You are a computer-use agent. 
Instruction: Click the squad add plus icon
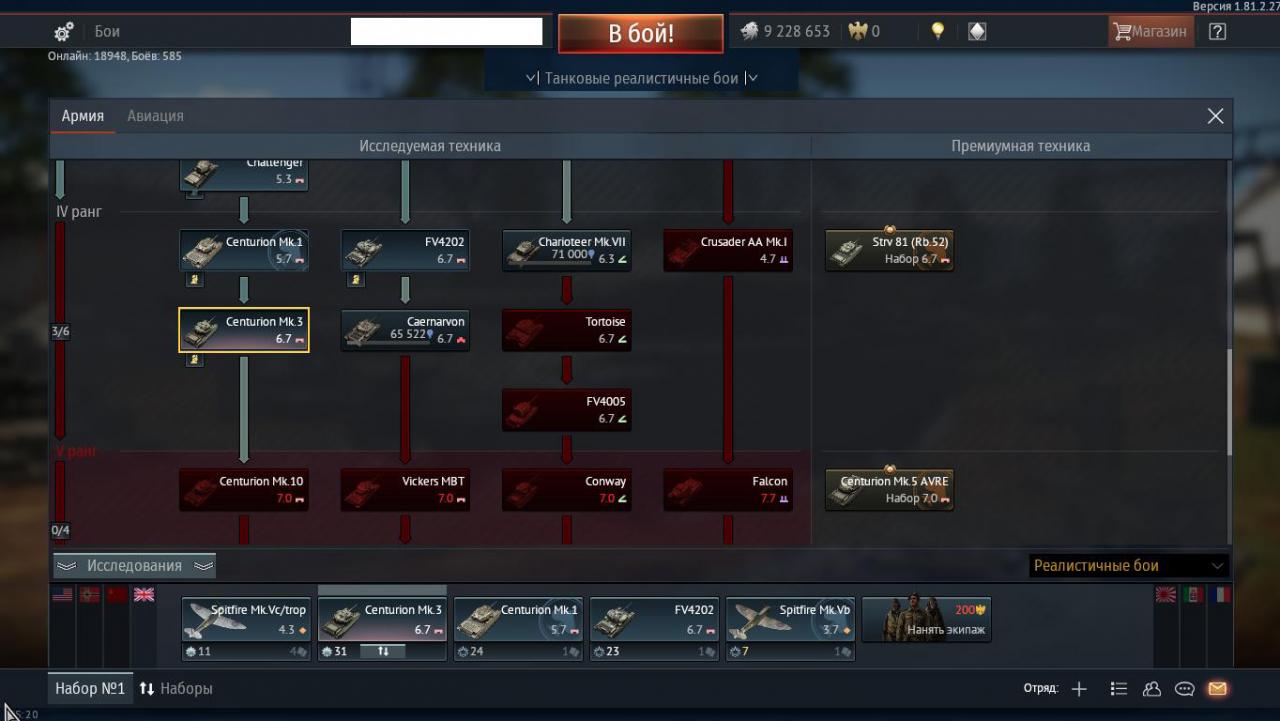(x=1079, y=688)
